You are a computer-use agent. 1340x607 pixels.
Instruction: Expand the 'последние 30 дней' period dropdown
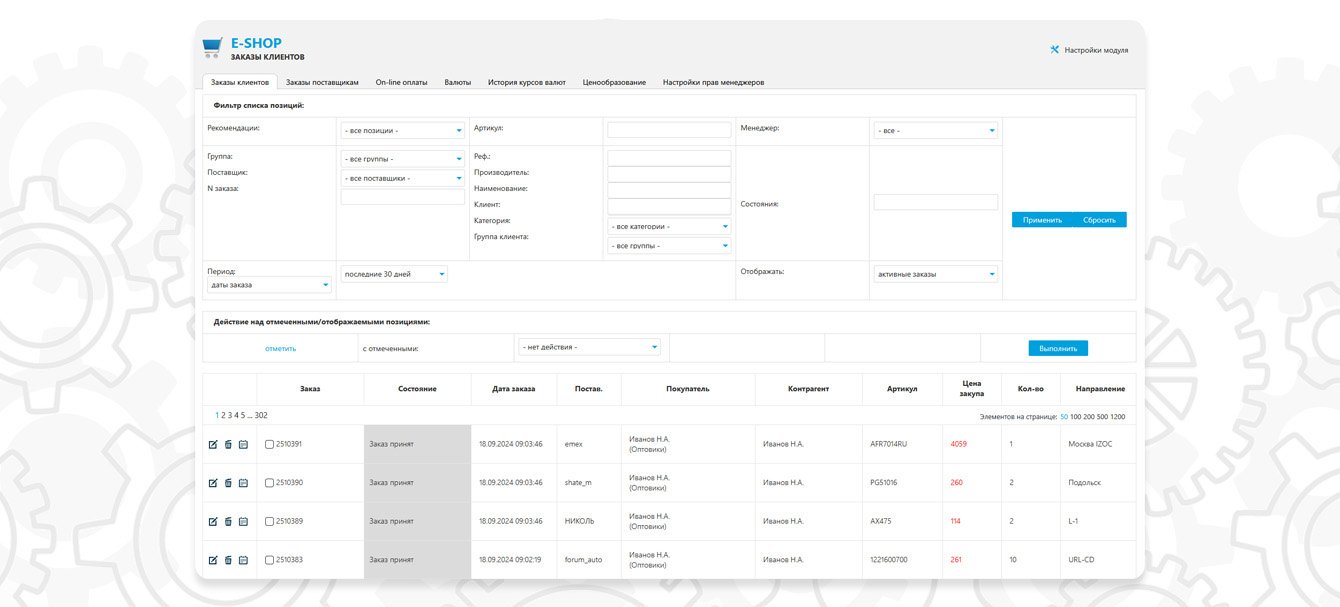394,274
